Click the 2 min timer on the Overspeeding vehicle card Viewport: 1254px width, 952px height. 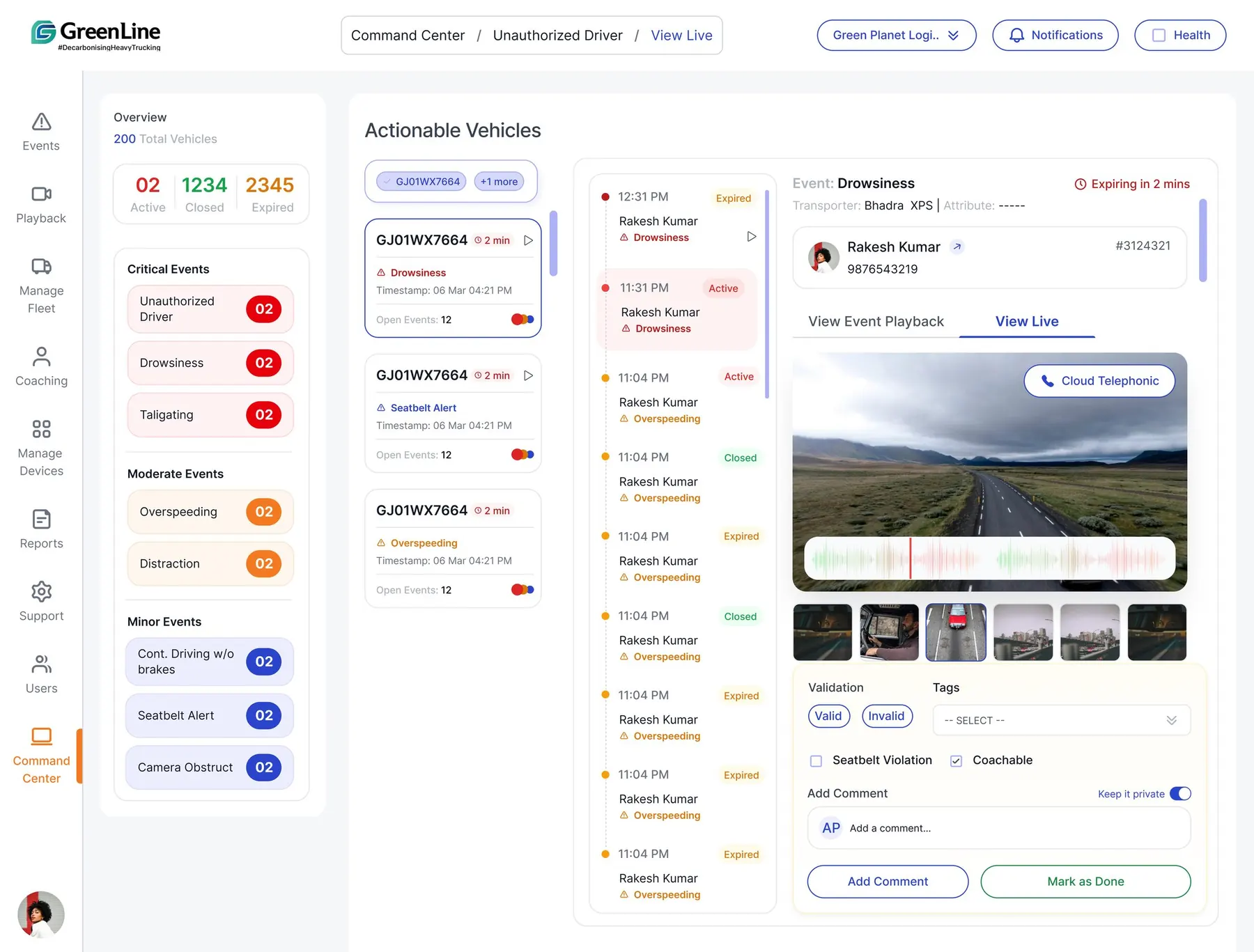point(492,510)
